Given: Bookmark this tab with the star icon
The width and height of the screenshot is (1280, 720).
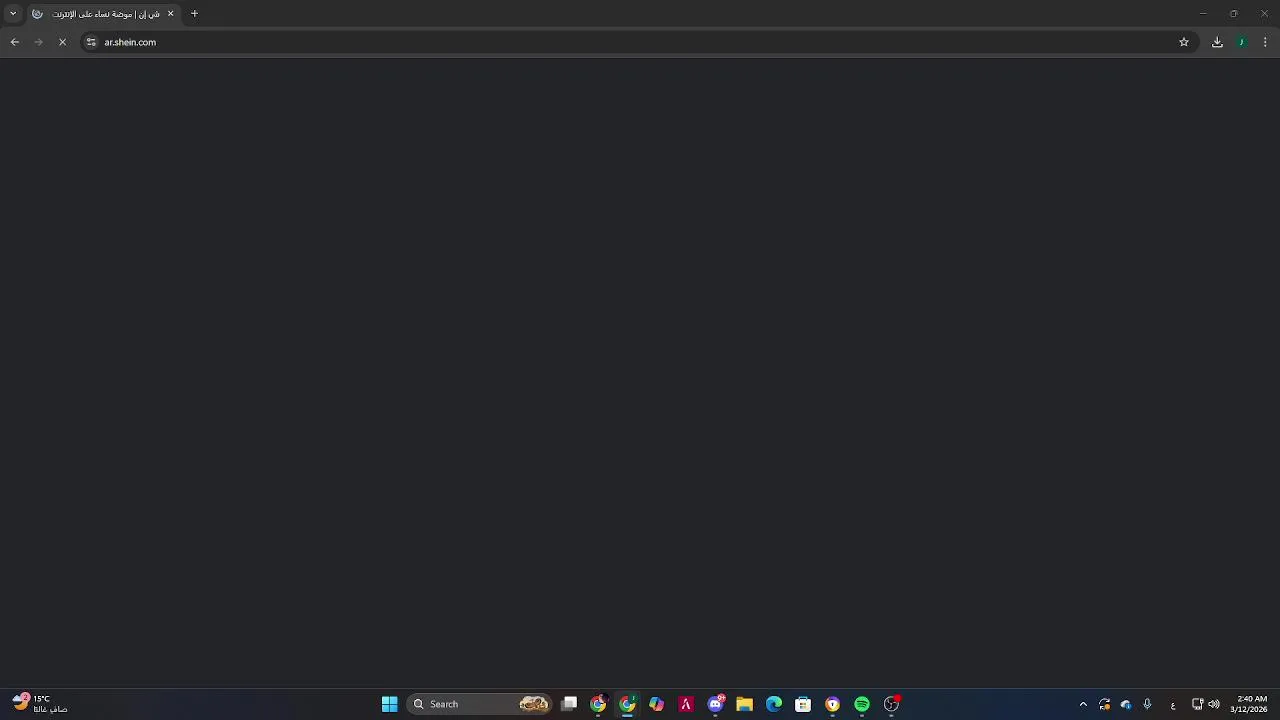Looking at the screenshot, I should (1184, 42).
